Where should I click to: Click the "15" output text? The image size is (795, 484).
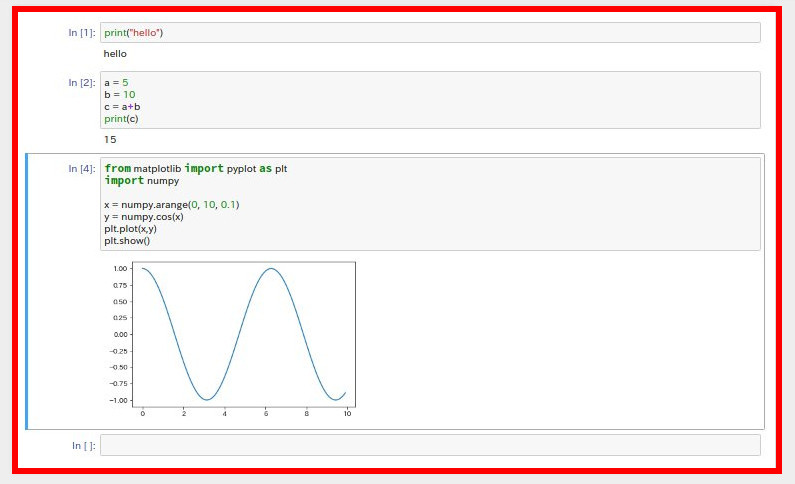(110, 139)
